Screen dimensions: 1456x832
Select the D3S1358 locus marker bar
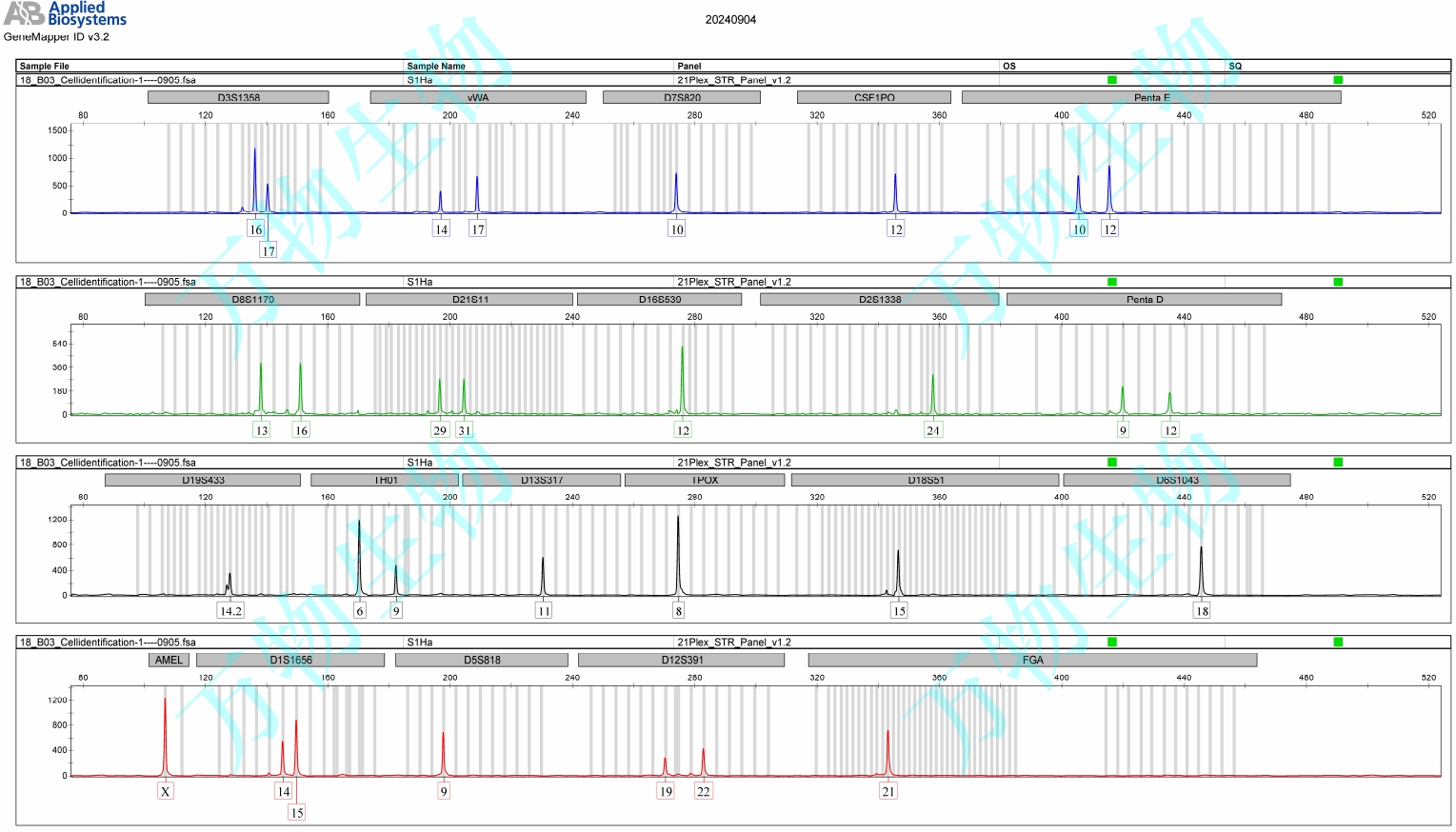click(238, 97)
